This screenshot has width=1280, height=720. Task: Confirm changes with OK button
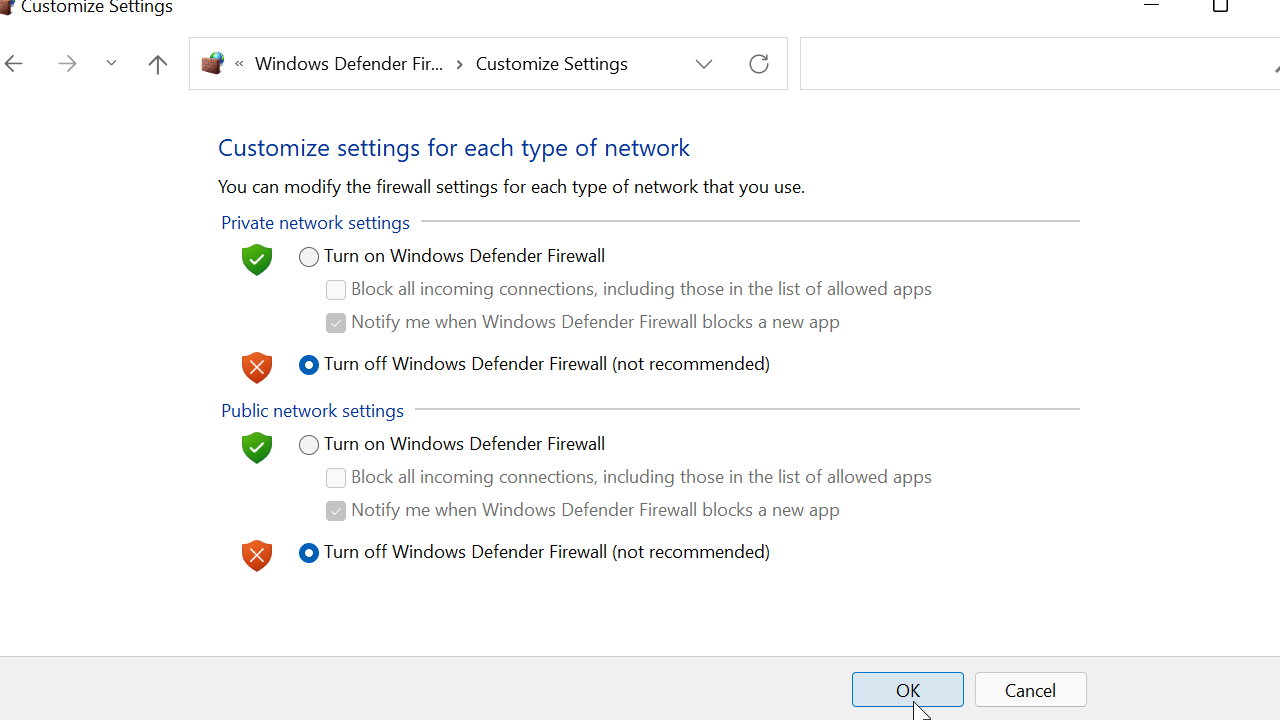tap(908, 690)
